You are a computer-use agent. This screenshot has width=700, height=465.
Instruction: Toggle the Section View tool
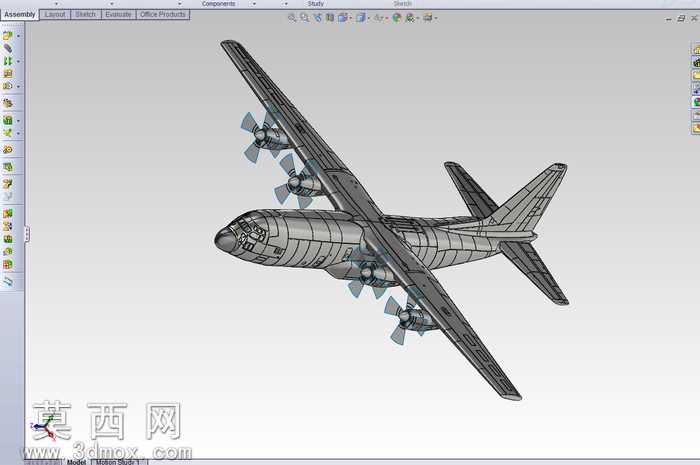(330, 18)
